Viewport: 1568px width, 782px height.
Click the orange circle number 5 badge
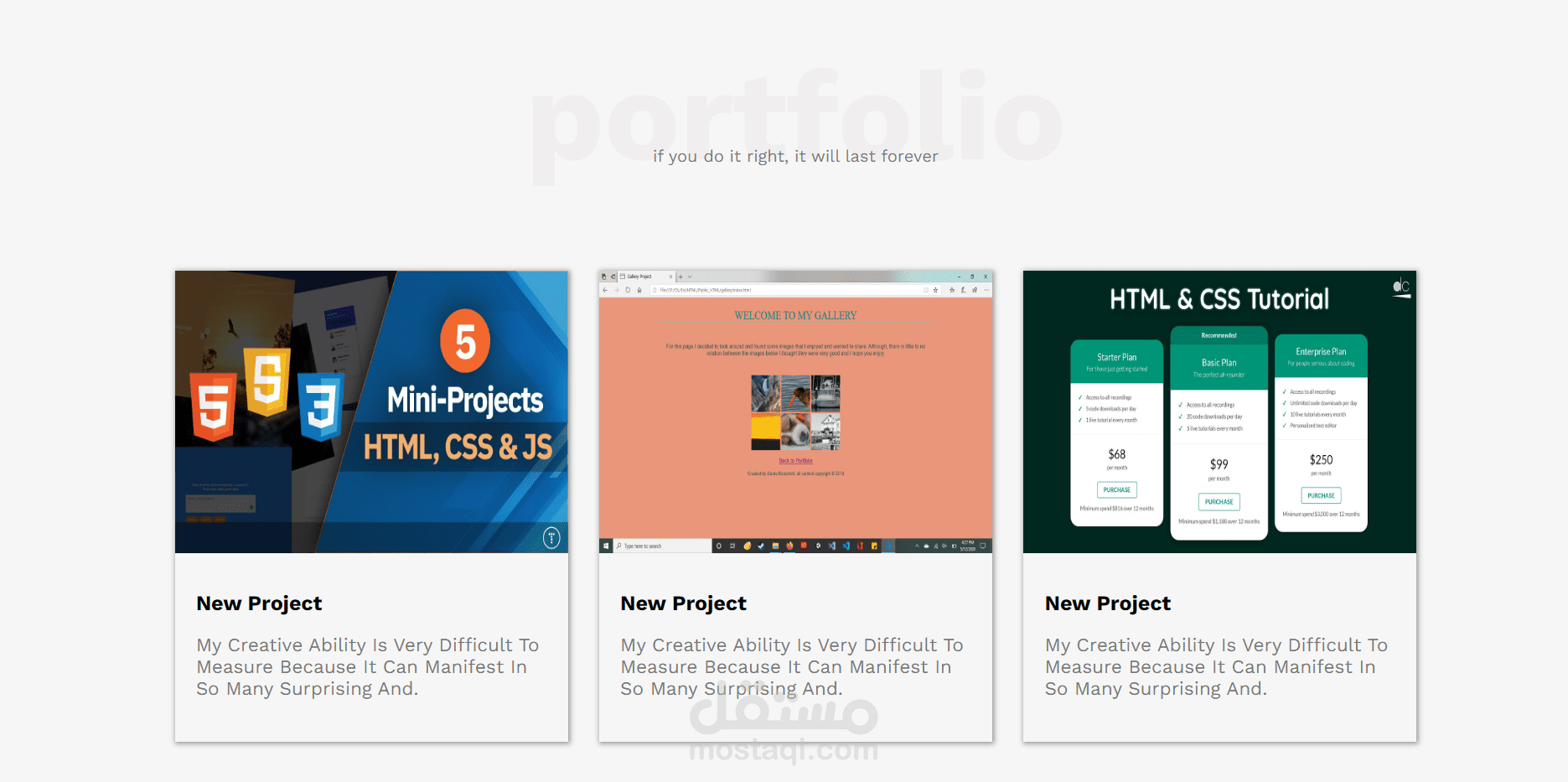point(465,341)
